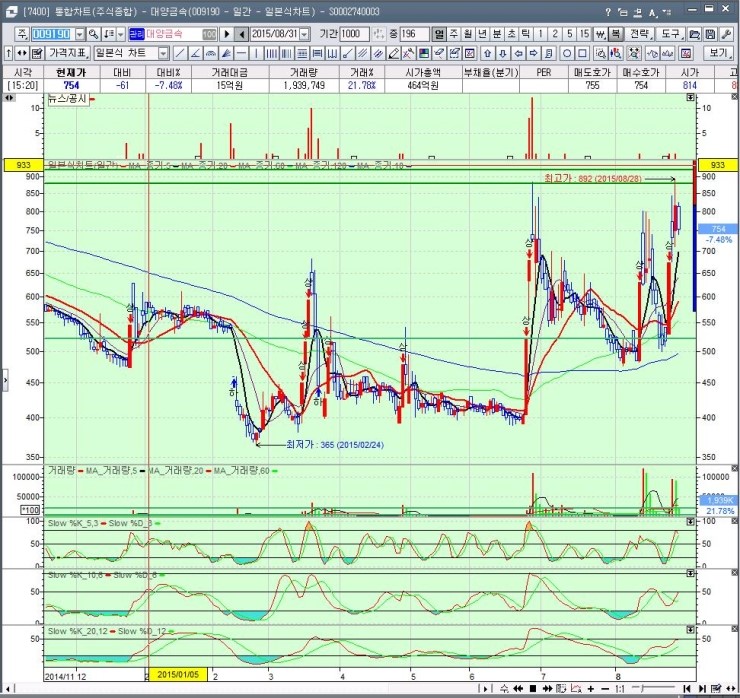Screen dimensions: 740x698
Task: Jump to last data with skip-end icon
Action: 702,689
